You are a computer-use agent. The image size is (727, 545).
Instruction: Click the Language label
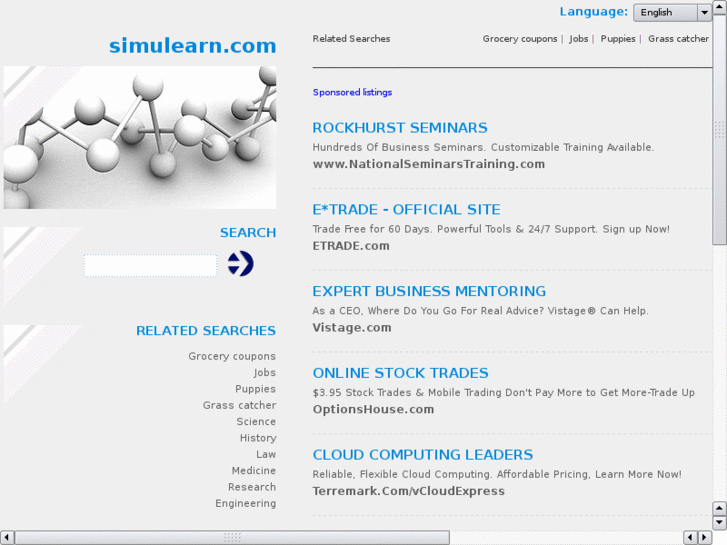coord(593,12)
